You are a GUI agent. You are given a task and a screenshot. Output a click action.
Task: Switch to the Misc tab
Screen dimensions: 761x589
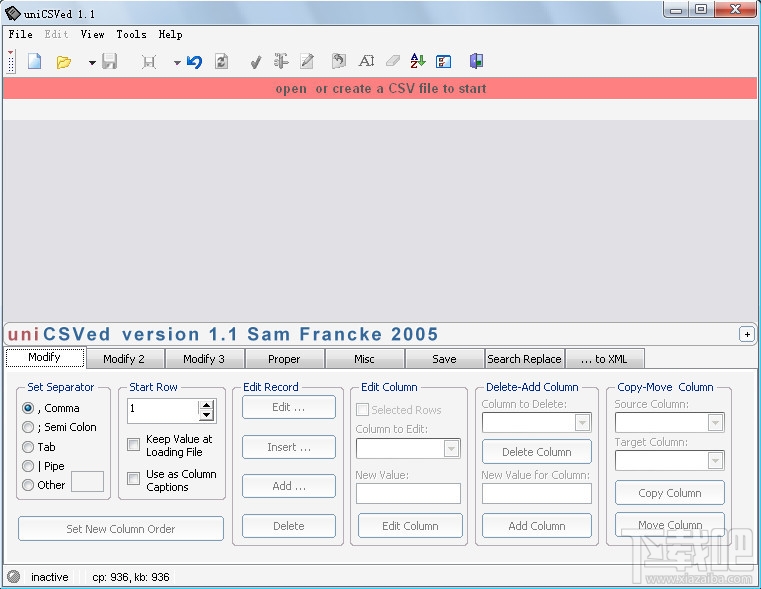(364, 359)
